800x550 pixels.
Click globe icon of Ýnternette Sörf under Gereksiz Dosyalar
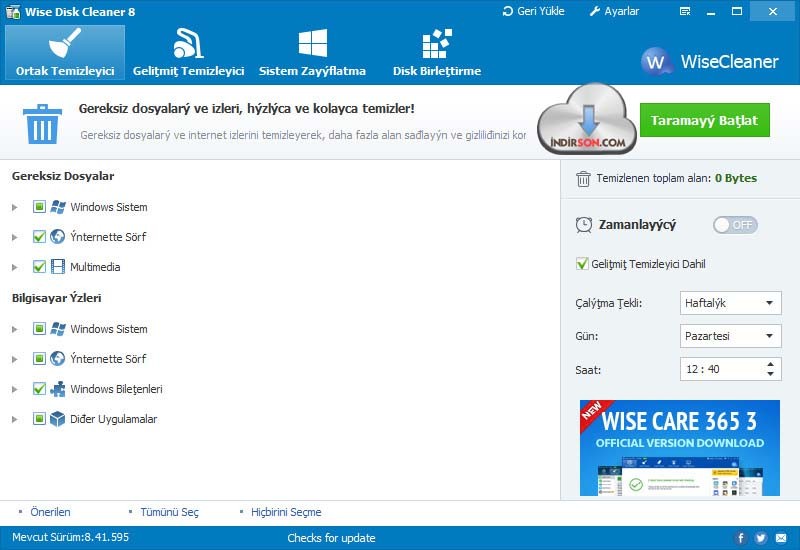[58, 237]
